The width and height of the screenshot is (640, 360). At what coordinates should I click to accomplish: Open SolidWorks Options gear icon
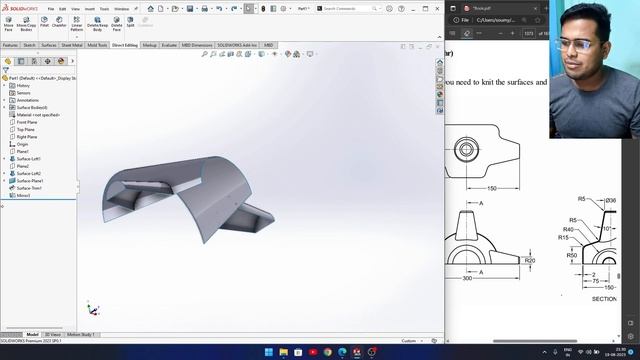point(283,9)
